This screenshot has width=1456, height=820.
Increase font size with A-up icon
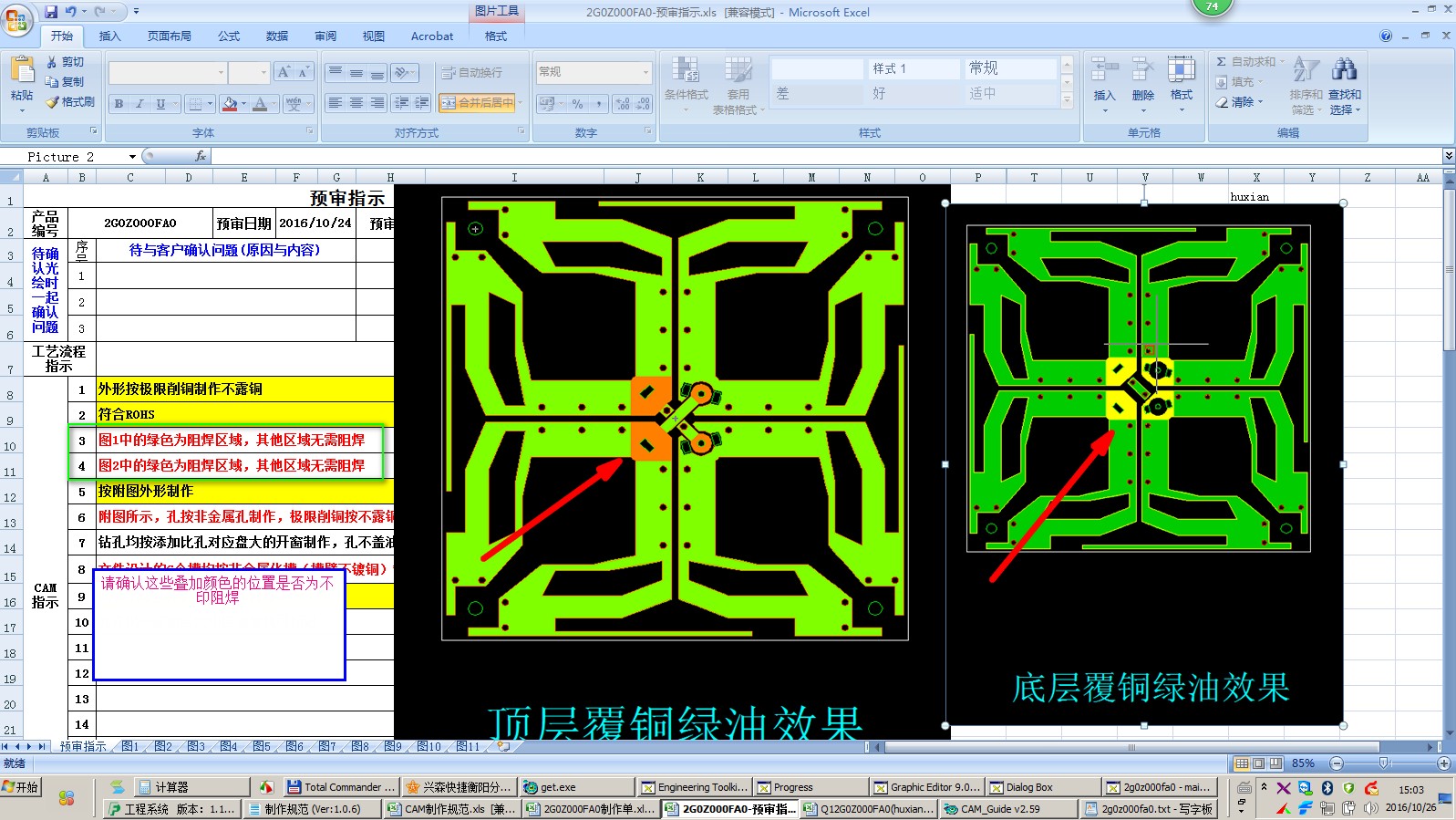(x=284, y=72)
